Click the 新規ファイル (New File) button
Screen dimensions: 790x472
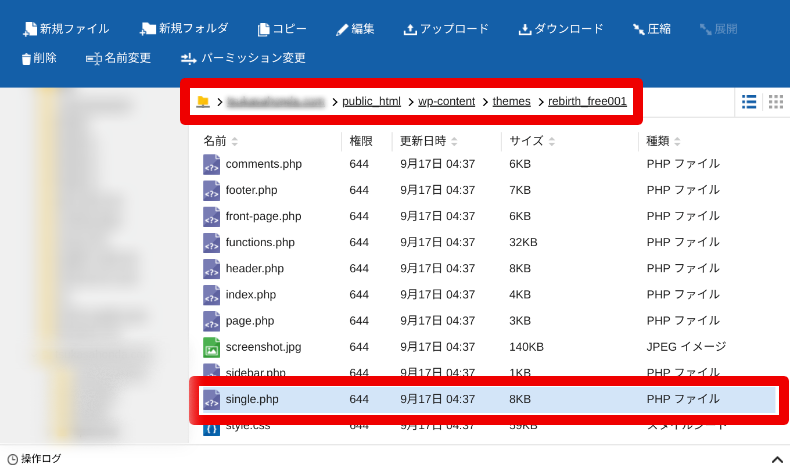tap(66, 29)
